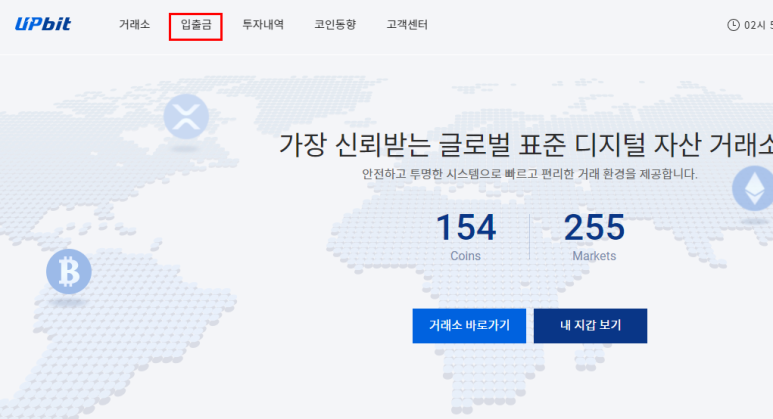Open the 입출금 menu item
773x419 pixels.
[196, 24]
